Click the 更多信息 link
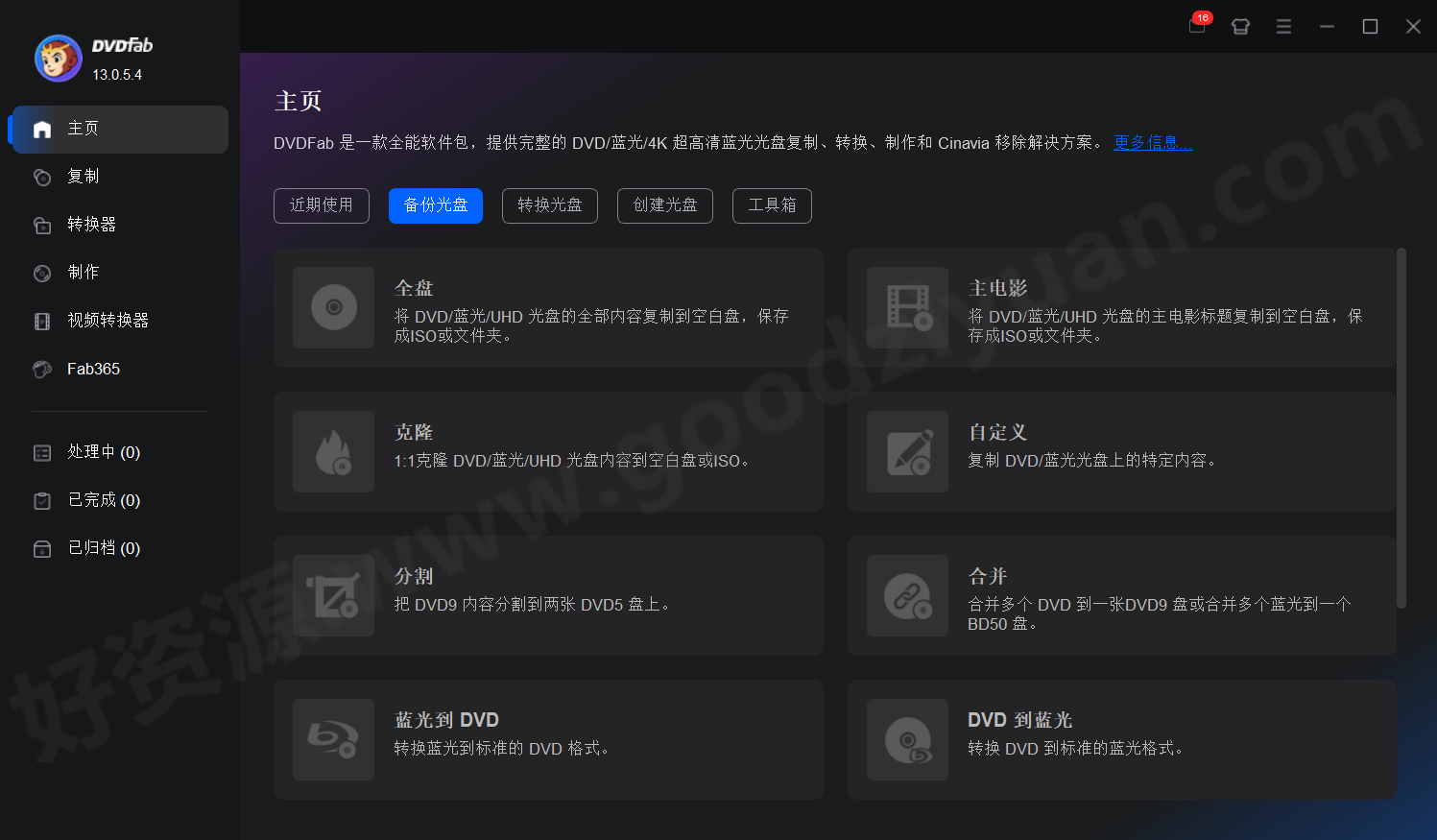Image resolution: width=1437 pixels, height=840 pixels. click(x=1152, y=142)
